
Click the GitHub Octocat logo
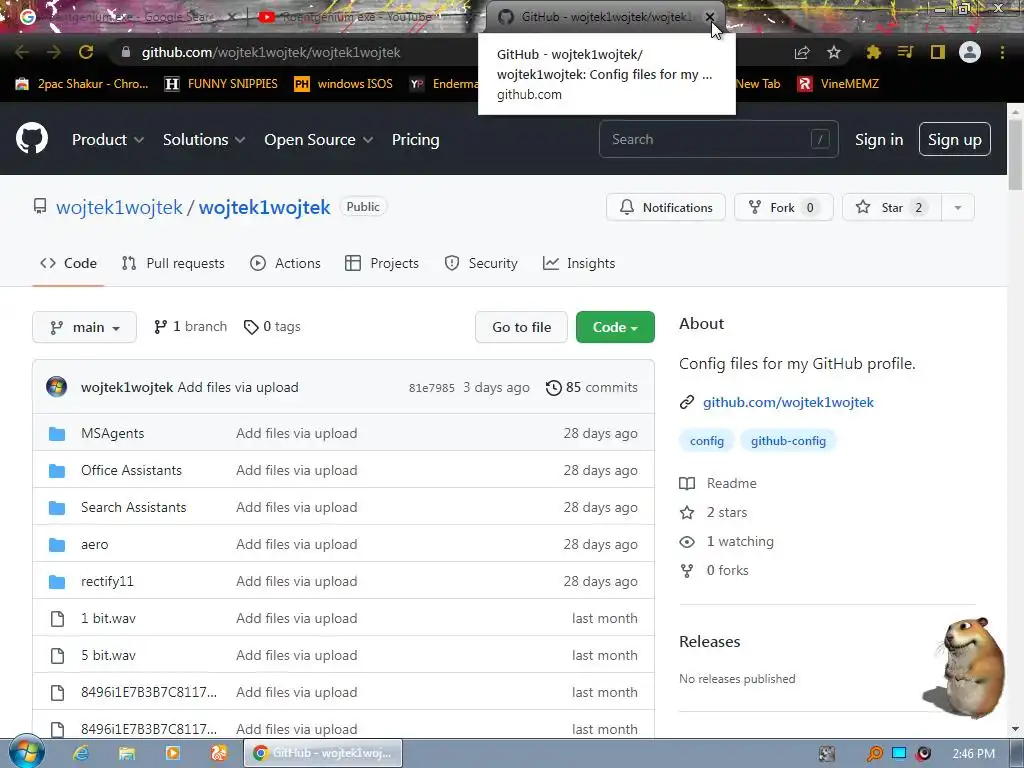[32, 138]
